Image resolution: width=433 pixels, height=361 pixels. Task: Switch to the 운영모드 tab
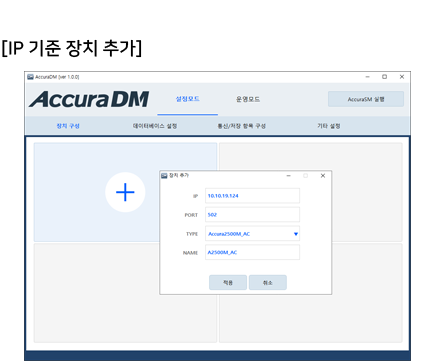248,99
